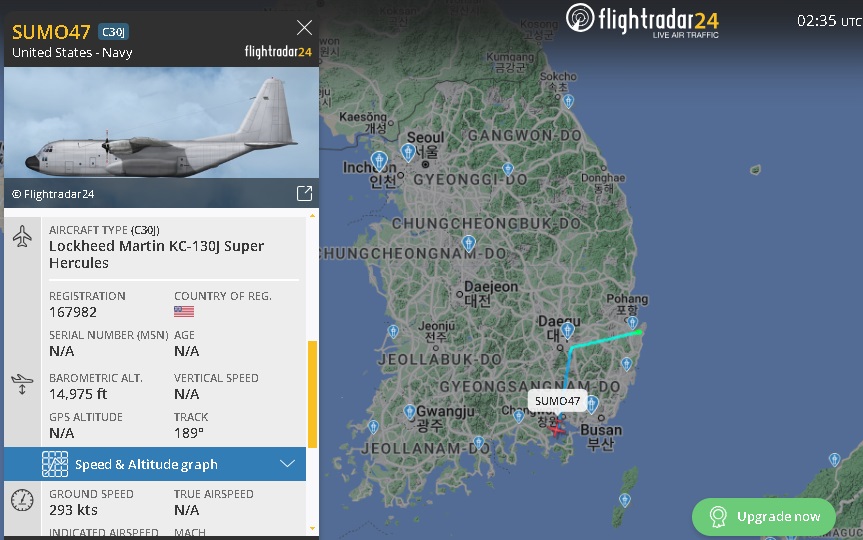Screen dimensions: 863x540
Task: Click the Daegu airport pin
Action: click(567, 330)
